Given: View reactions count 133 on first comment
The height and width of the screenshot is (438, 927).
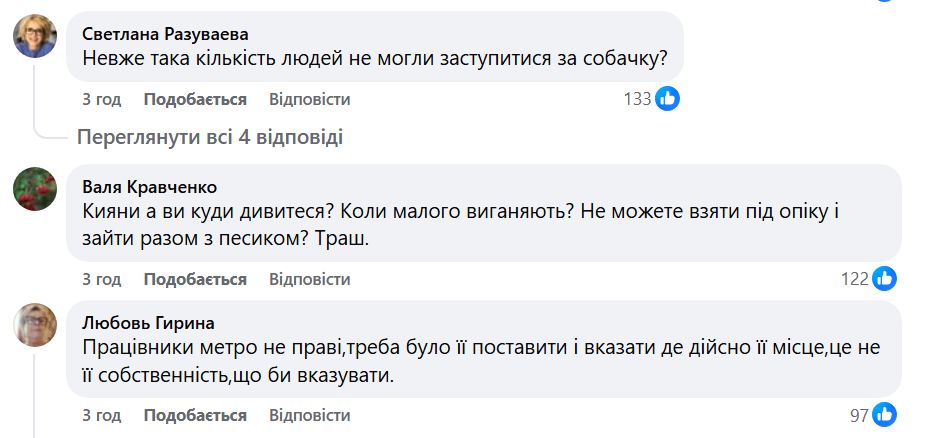Looking at the screenshot, I should pos(637,98).
